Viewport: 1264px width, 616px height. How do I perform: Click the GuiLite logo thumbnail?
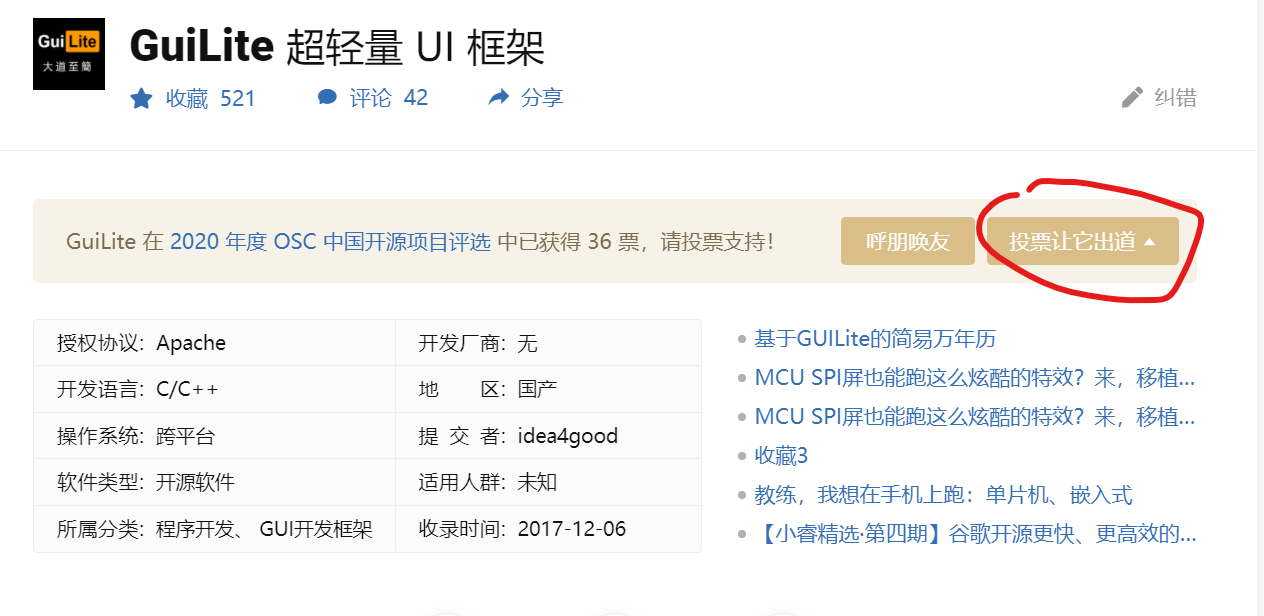(x=69, y=54)
